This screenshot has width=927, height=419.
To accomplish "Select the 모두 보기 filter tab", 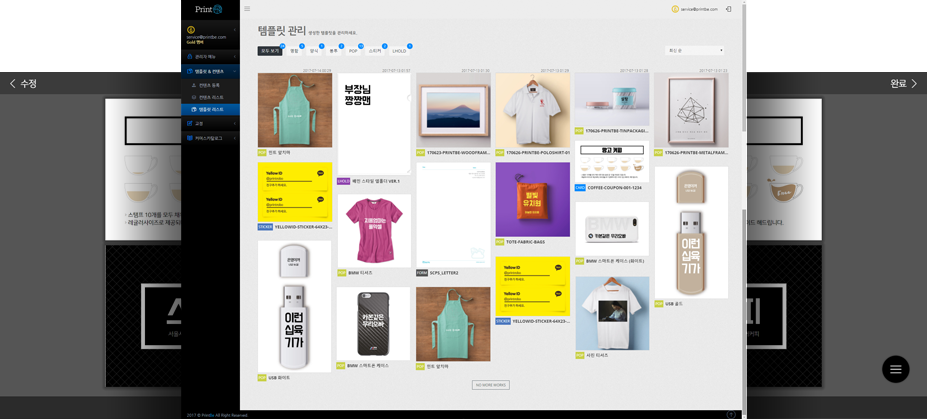I will [270, 51].
